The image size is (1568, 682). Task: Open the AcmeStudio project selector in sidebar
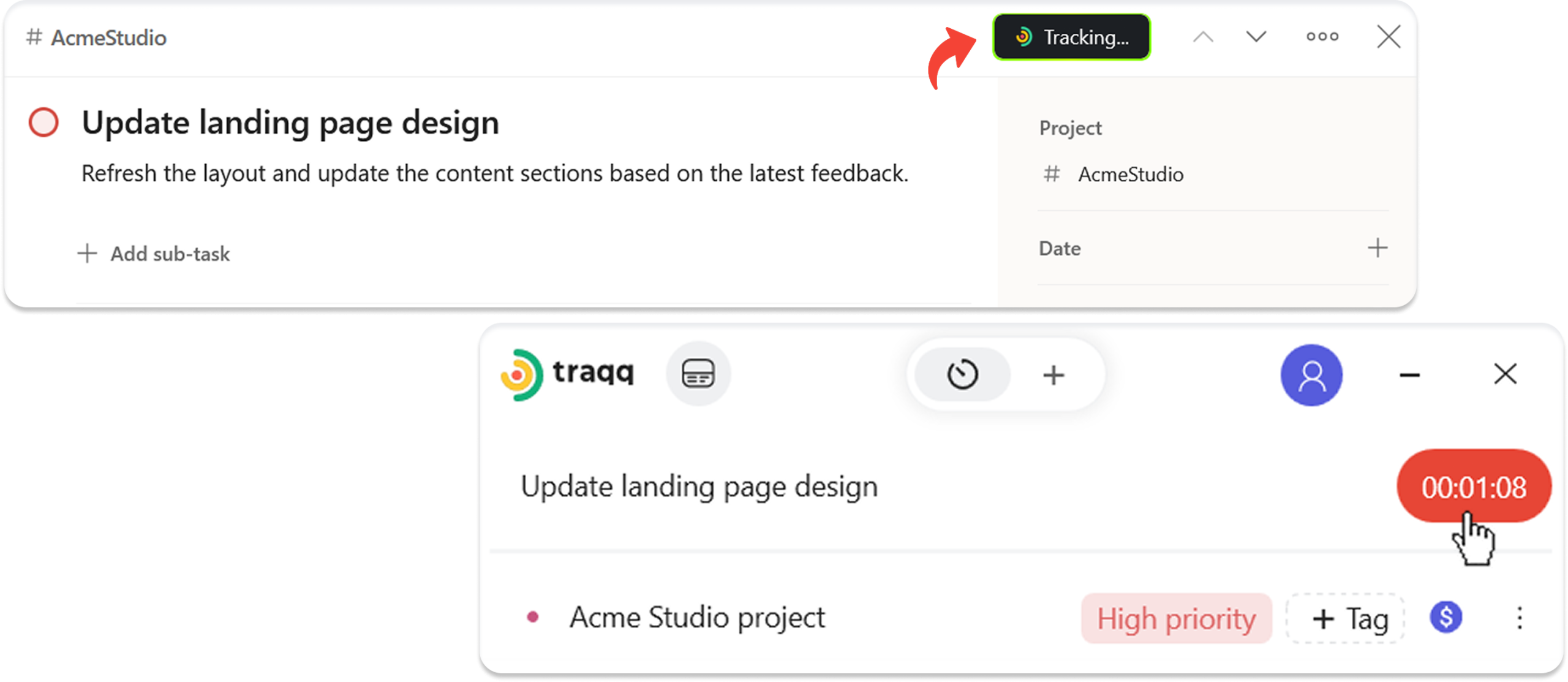pyautogui.click(x=1114, y=175)
